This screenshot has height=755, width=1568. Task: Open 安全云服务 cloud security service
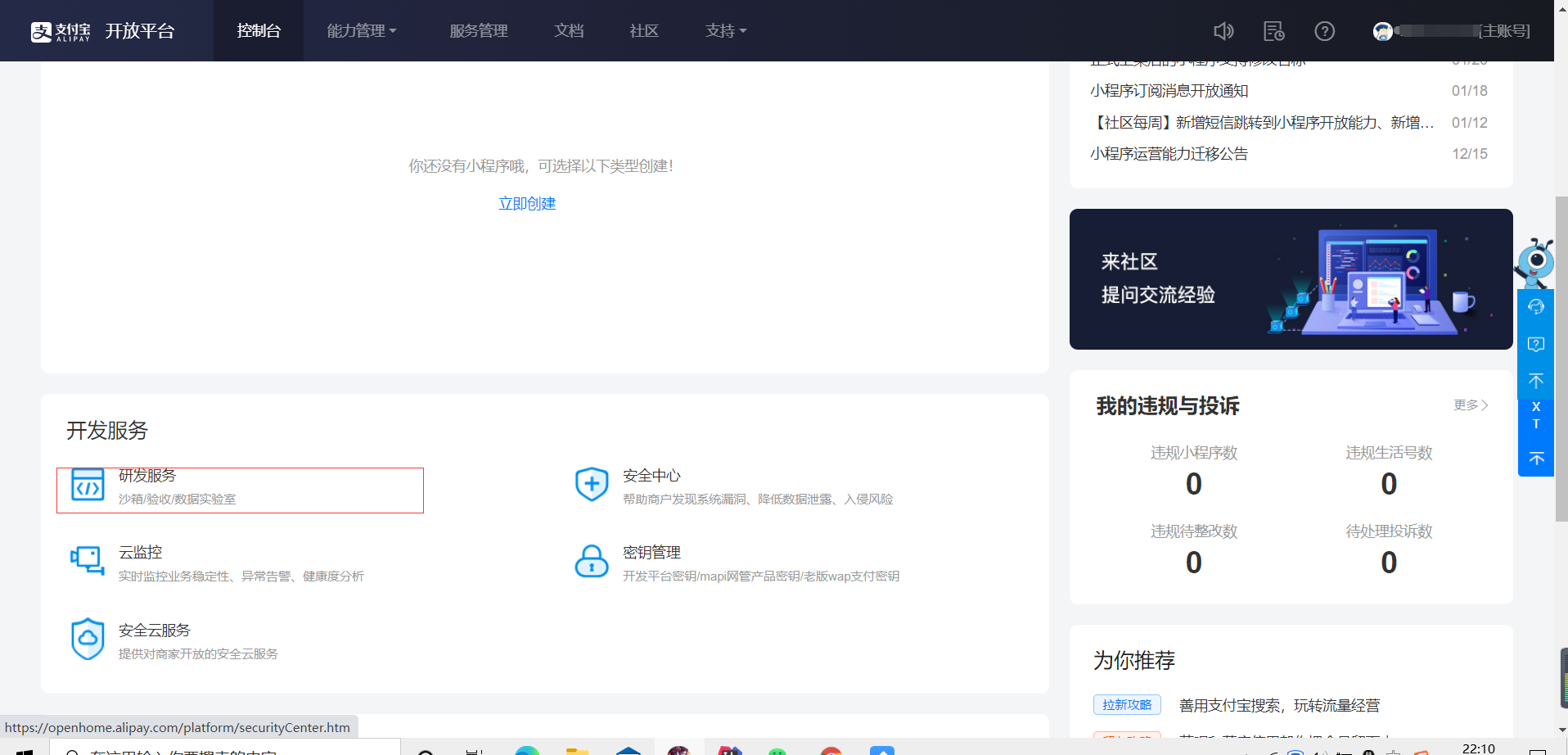(153, 631)
